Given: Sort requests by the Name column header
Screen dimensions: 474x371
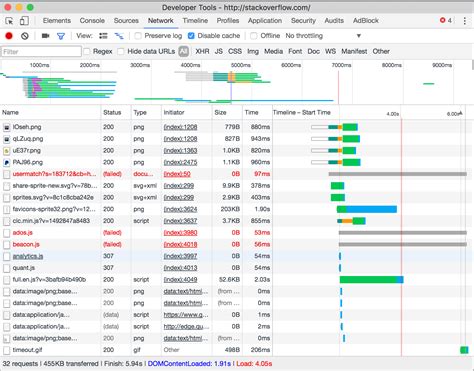Looking at the screenshot, I should [x=51, y=113].
